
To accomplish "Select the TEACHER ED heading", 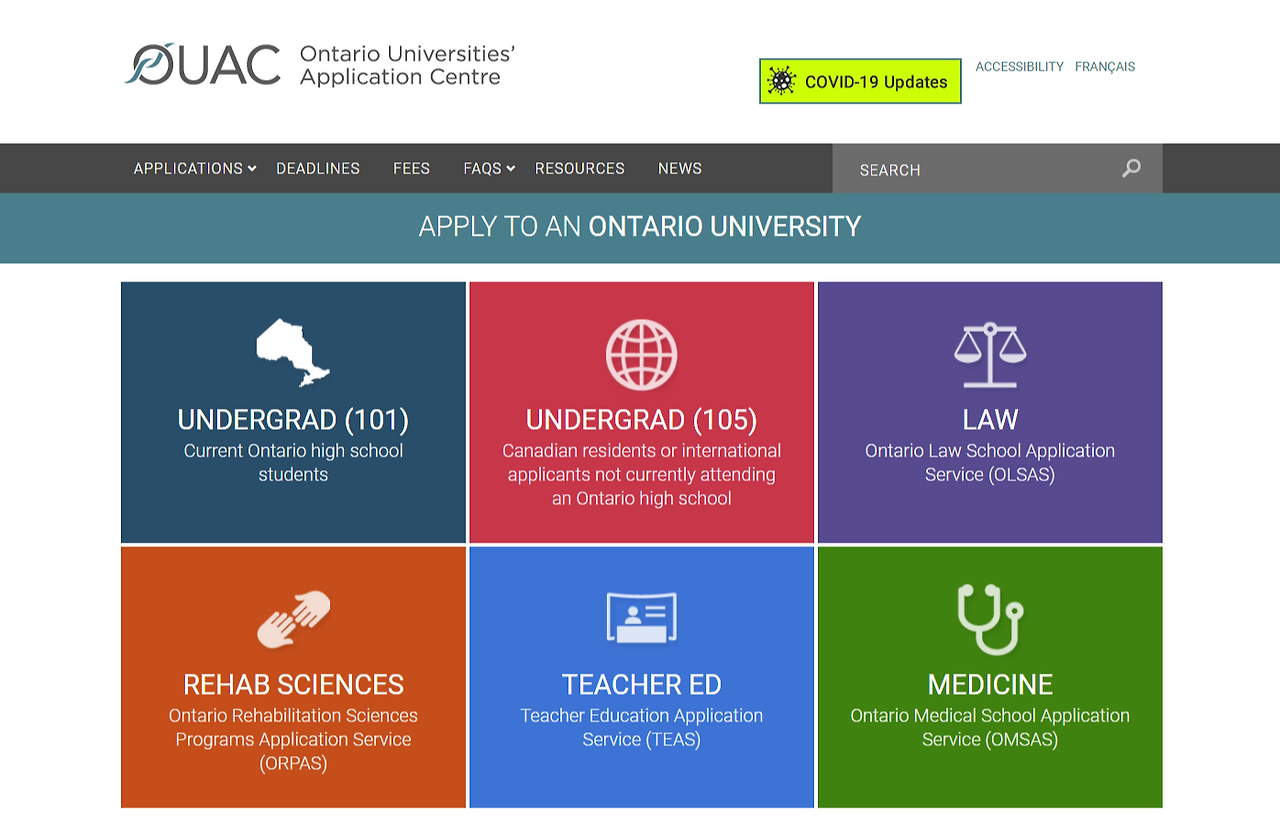I will [x=641, y=684].
